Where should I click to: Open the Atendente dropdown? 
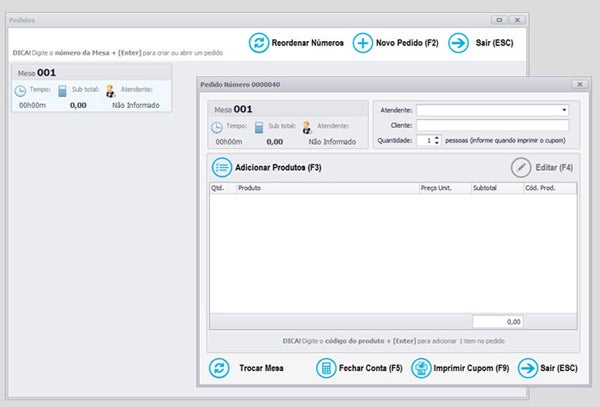click(x=564, y=110)
